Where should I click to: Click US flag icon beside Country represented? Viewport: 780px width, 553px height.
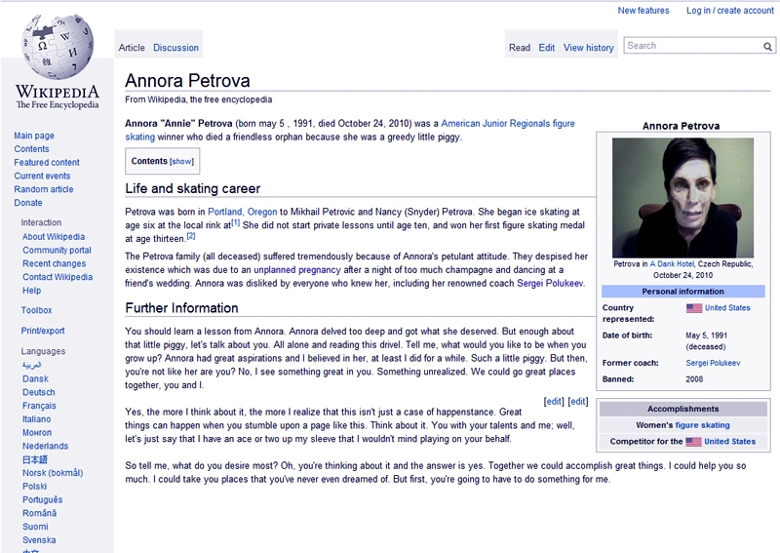click(694, 308)
